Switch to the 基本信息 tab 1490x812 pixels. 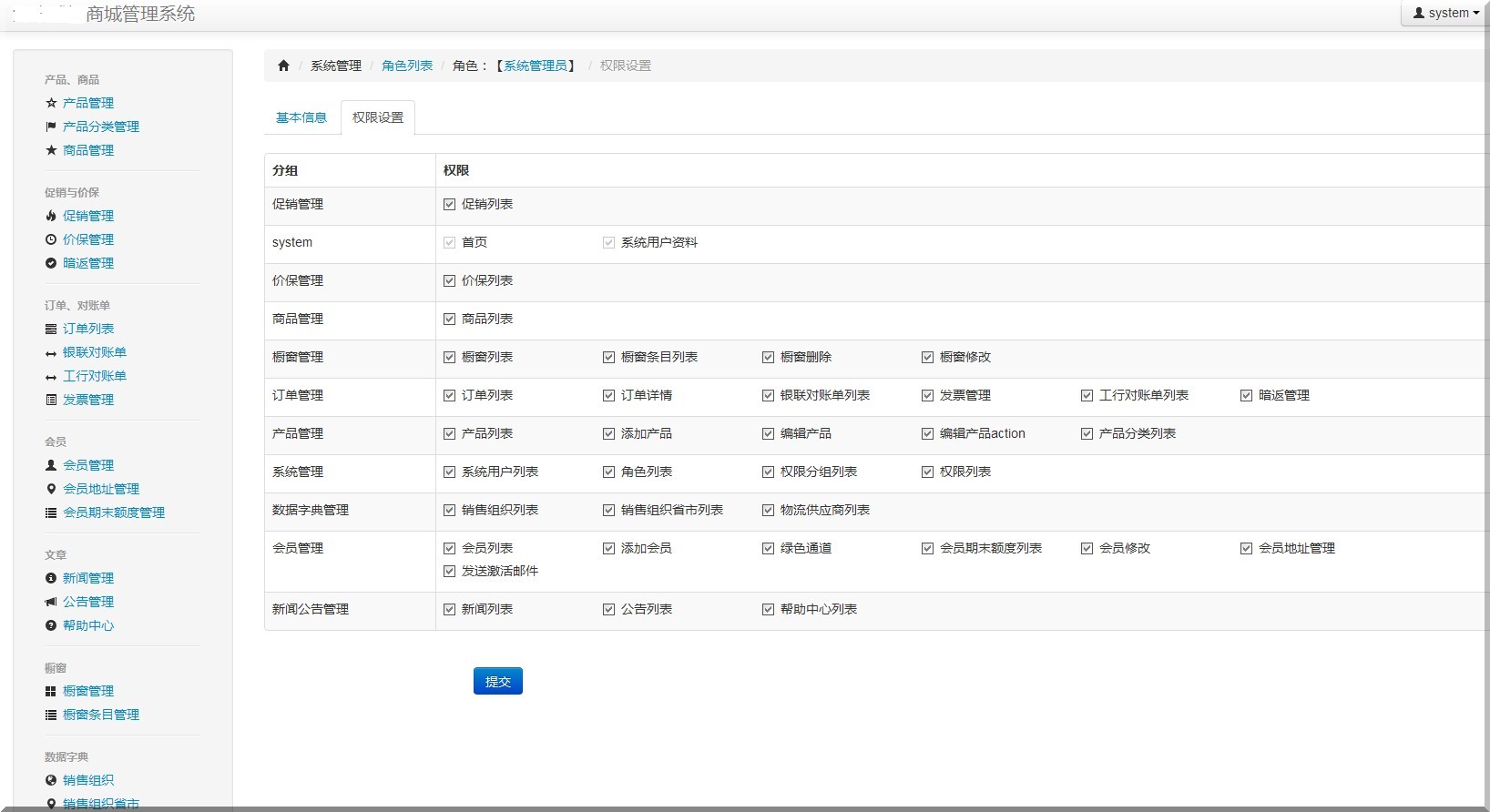301,117
